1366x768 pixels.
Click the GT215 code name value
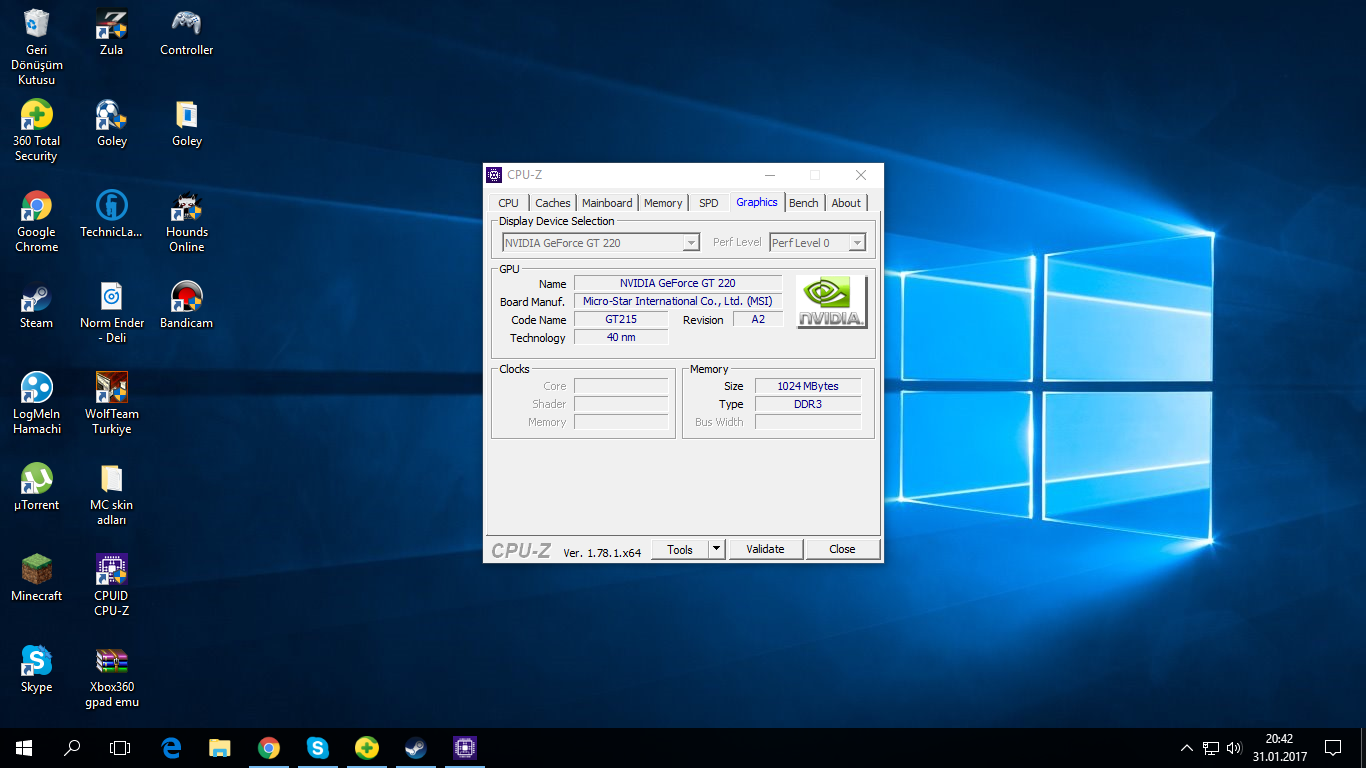click(x=621, y=319)
